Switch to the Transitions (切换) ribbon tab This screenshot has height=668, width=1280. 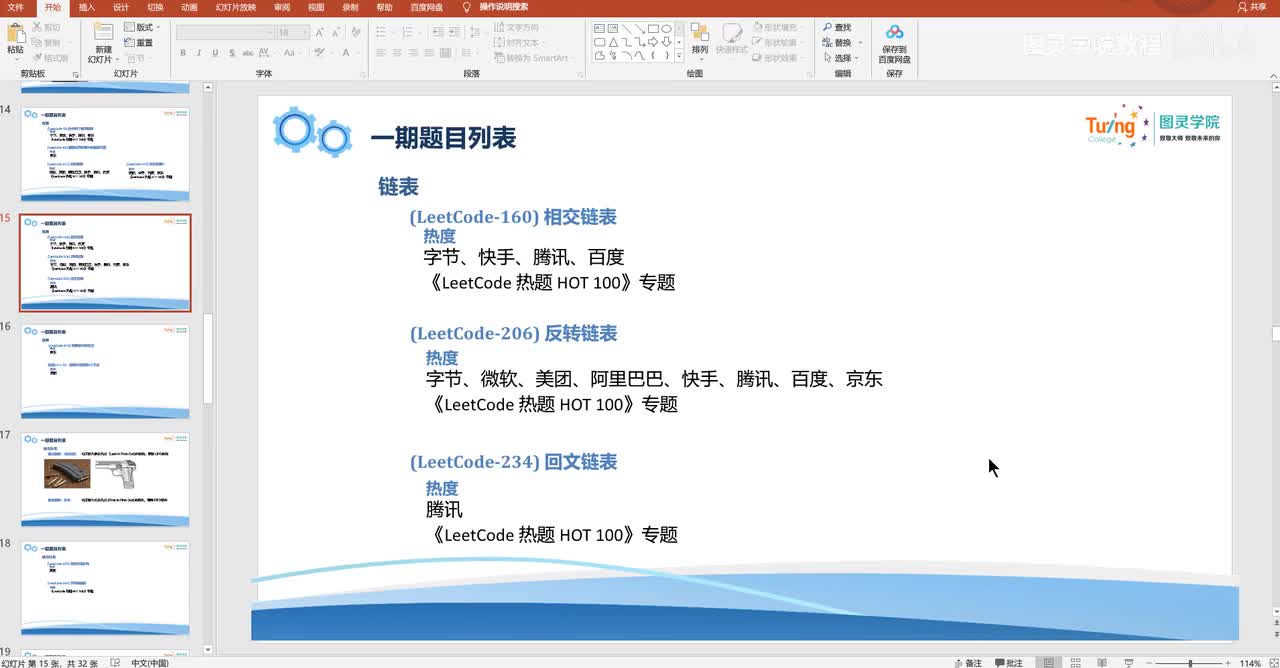[x=155, y=7]
